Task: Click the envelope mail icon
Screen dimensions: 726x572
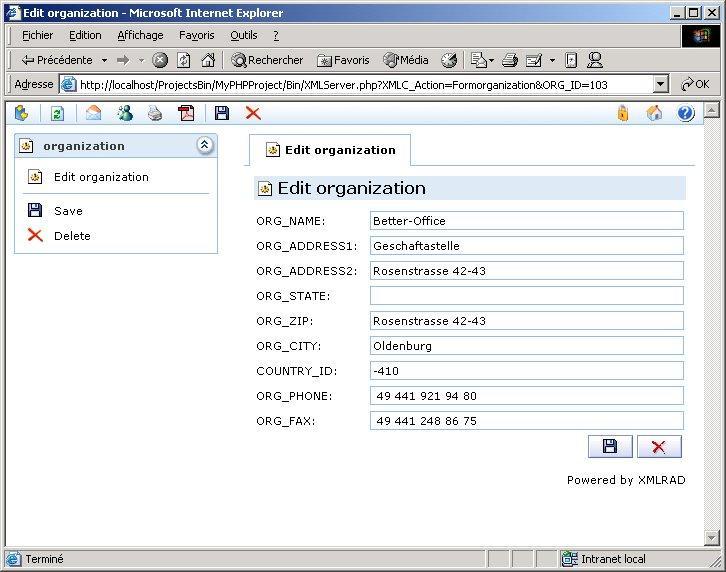Action: tap(93, 114)
